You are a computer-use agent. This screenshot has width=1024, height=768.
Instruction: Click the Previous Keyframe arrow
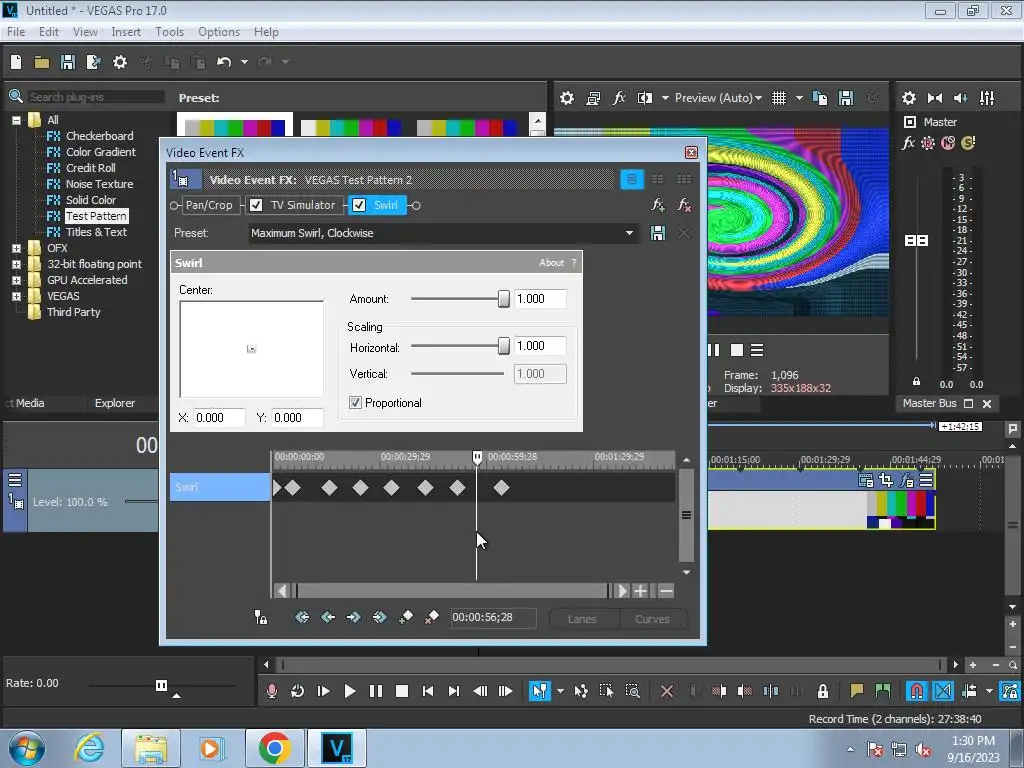(x=328, y=617)
